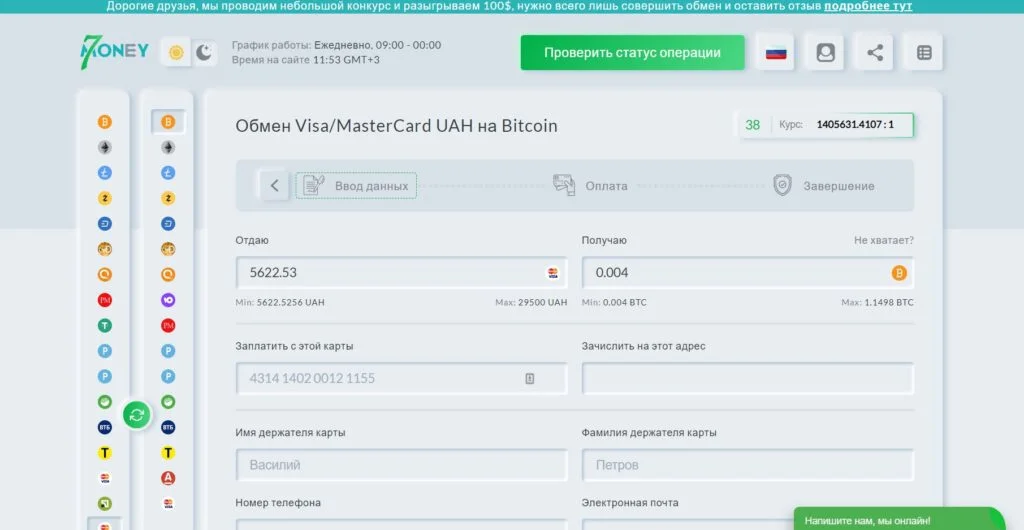
Task: Select Tinkoff in the right currency column
Action: [168, 453]
